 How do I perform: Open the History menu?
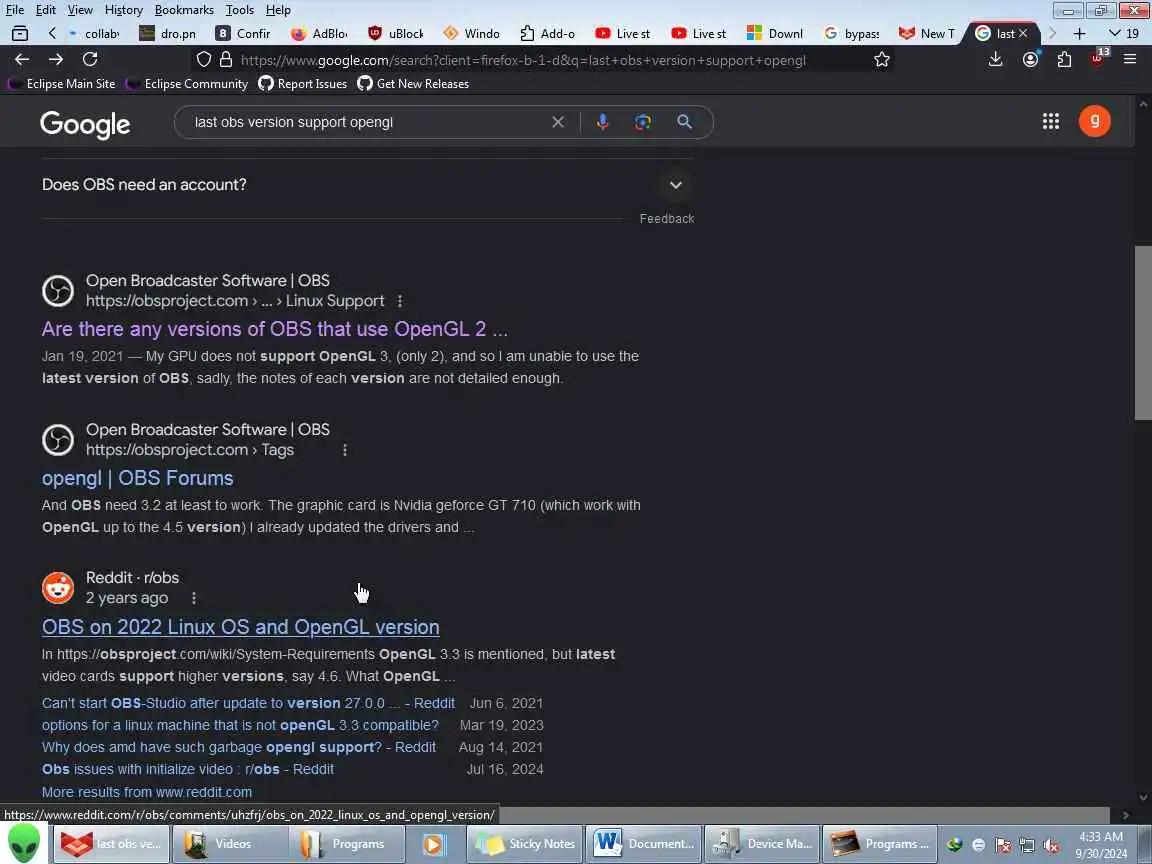(123, 10)
